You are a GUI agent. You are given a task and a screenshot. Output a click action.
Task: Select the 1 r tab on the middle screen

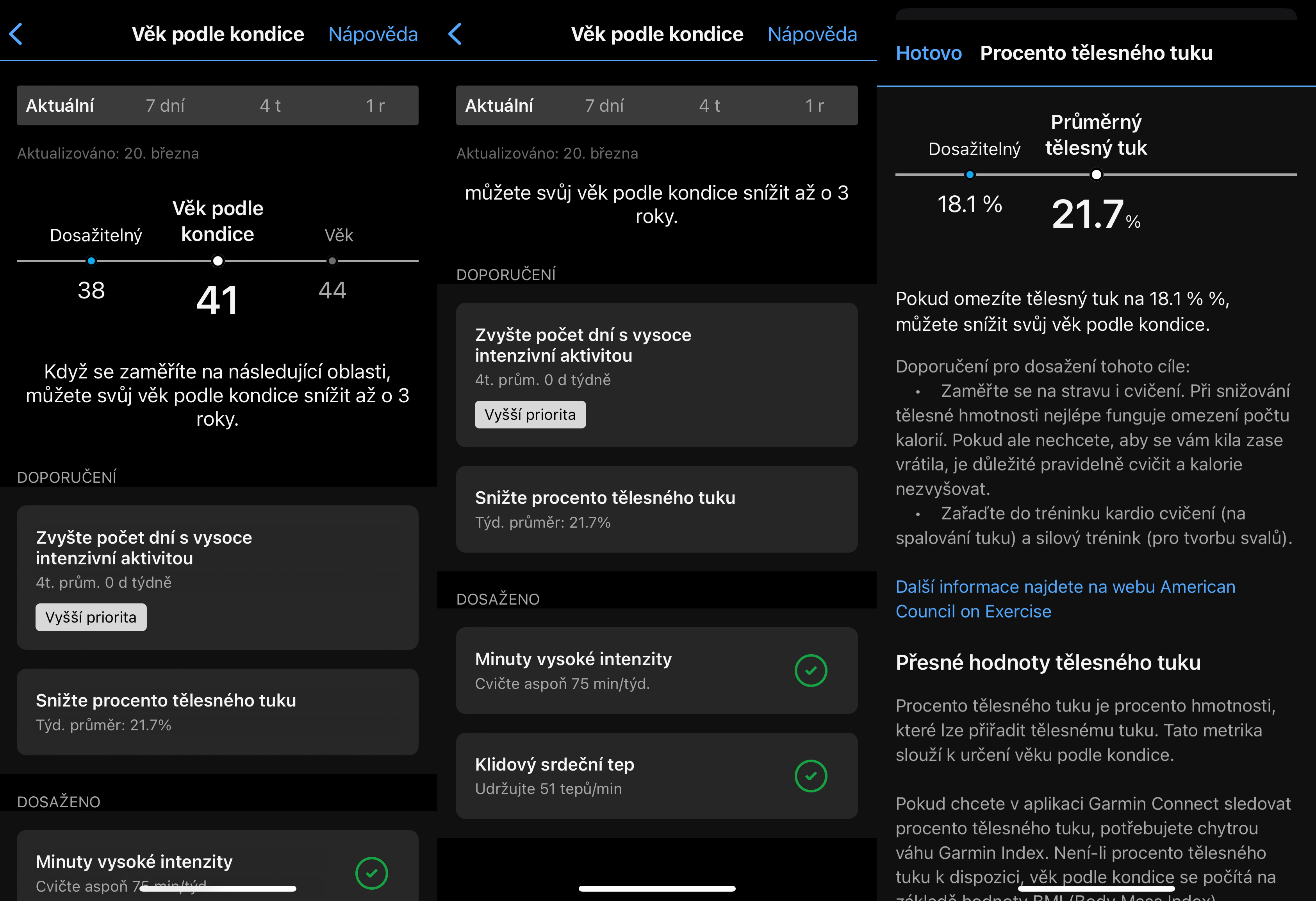[x=814, y=106]
